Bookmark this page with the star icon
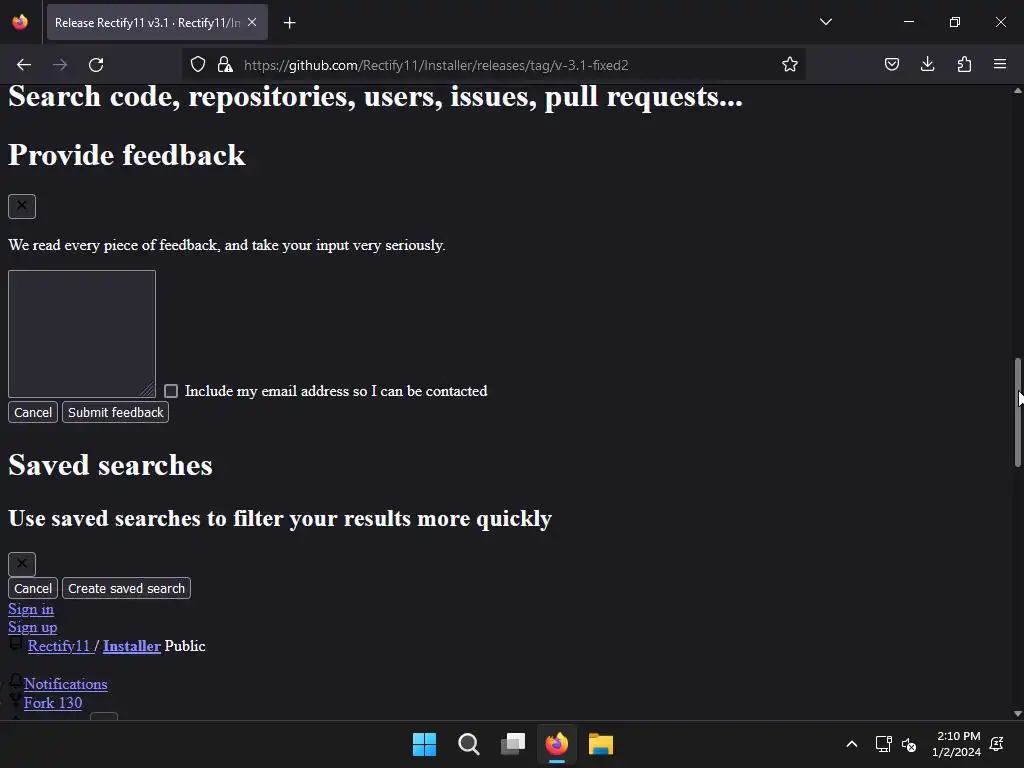The width and height of the screenshot is (1024, 768). tap(790, 65)
